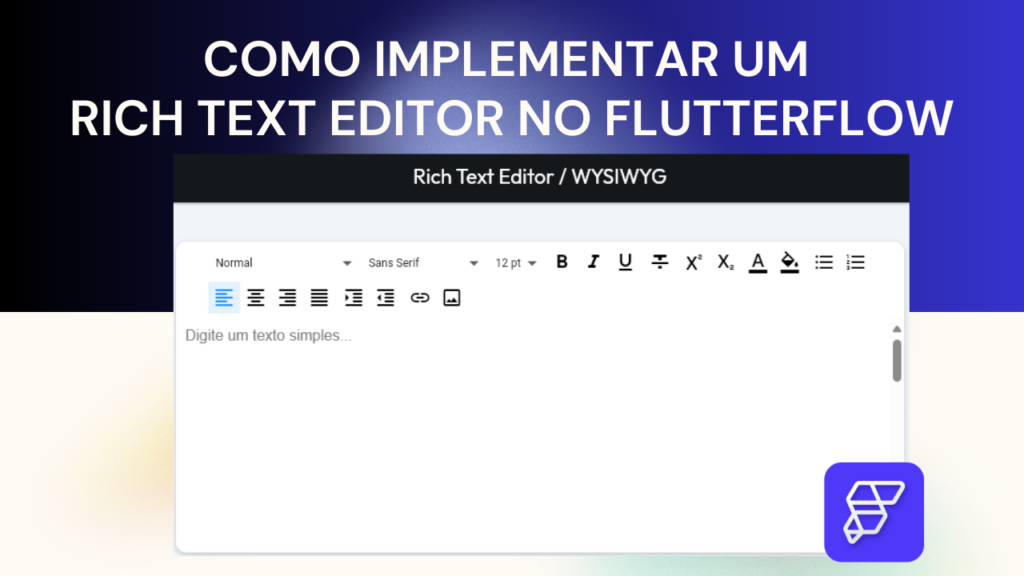Underline the text

625,262
